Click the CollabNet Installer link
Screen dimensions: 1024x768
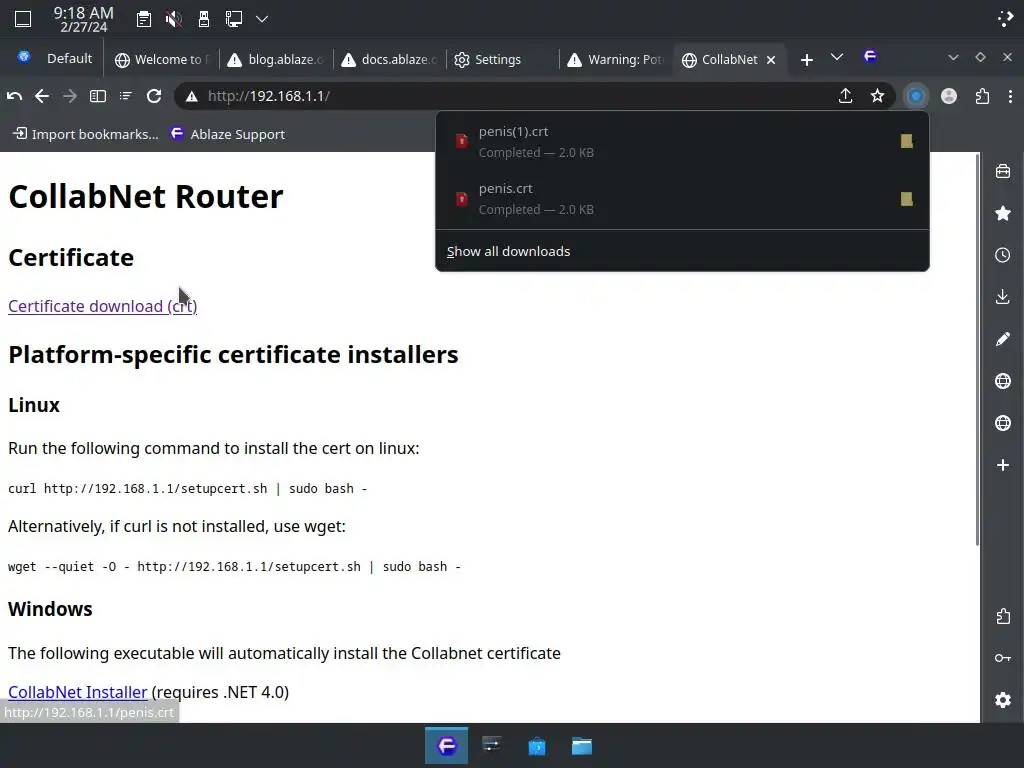coord(78,692)
